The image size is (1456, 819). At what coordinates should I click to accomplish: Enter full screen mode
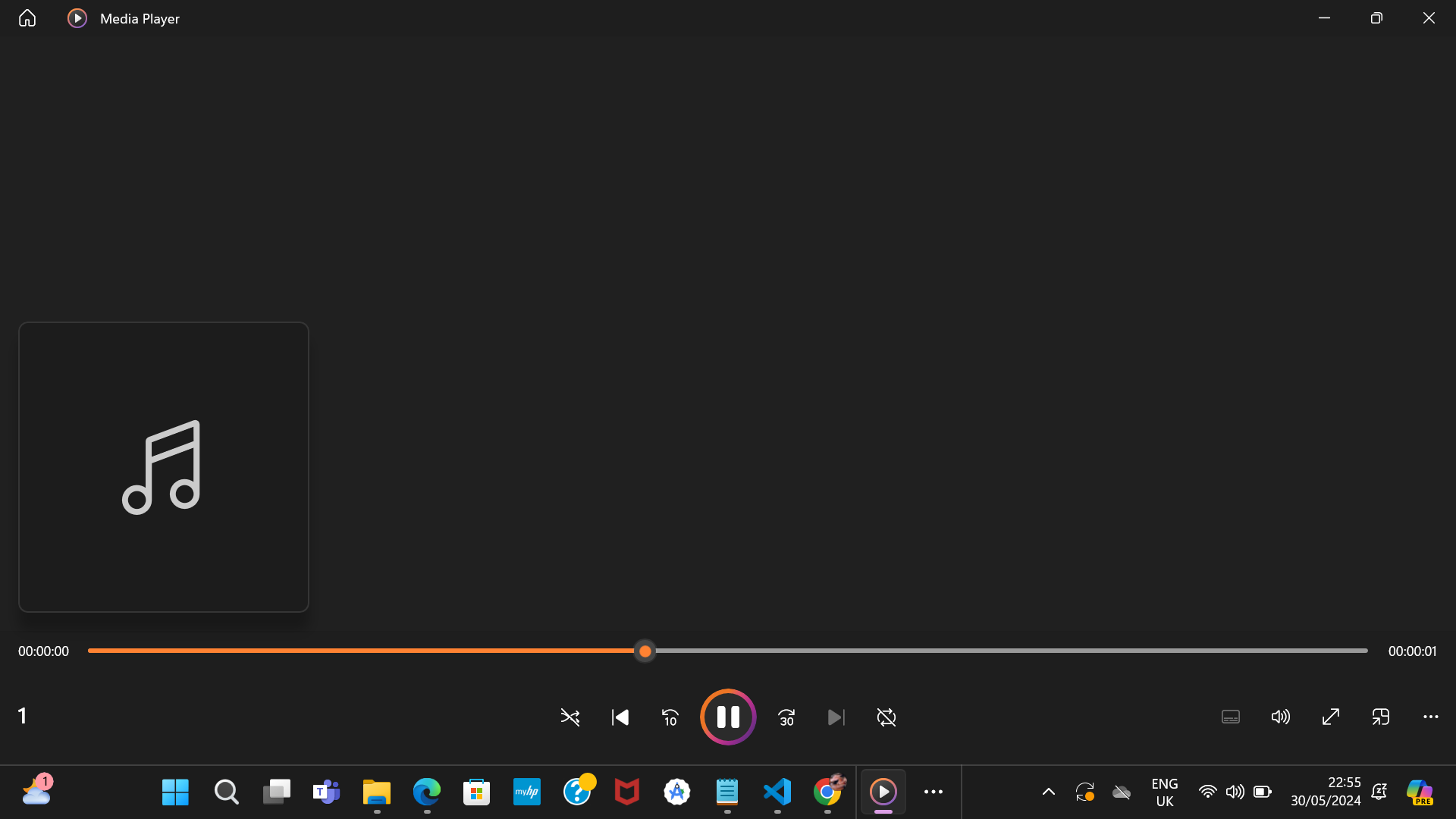point(1331,717)
